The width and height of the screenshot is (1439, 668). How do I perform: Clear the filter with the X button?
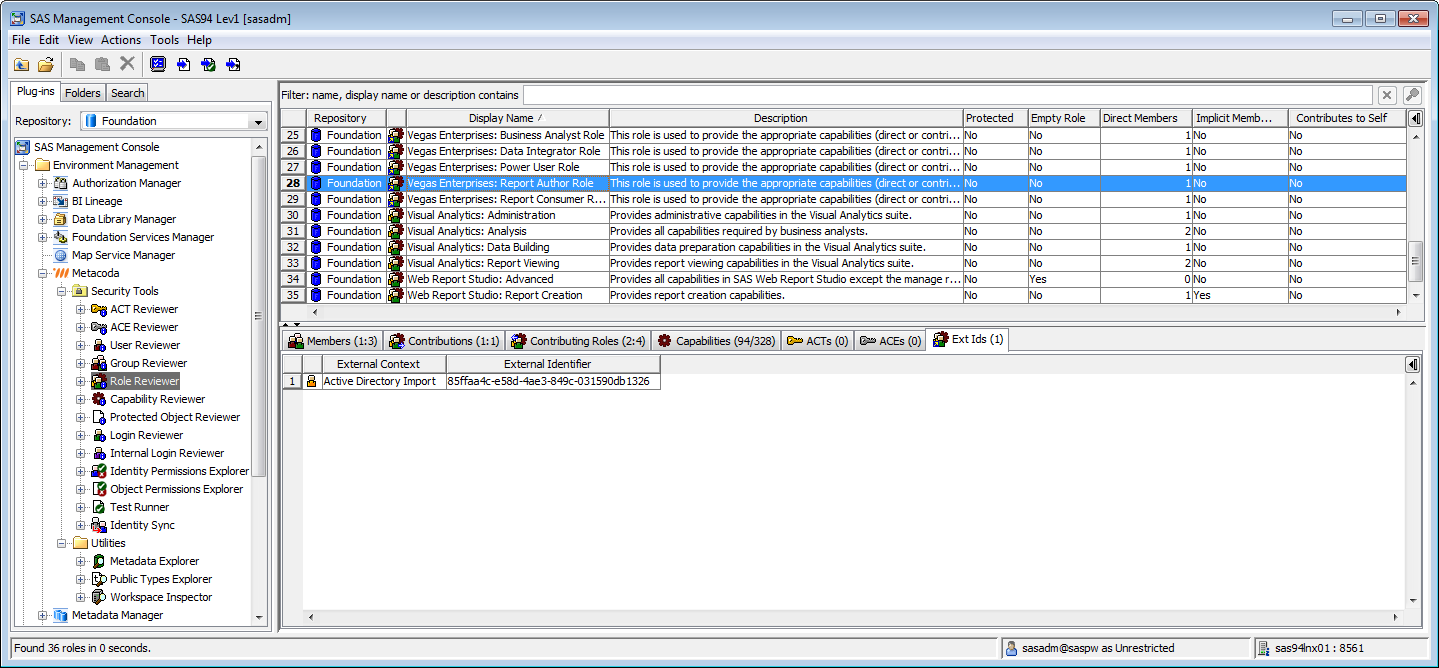pos(1387,95)
